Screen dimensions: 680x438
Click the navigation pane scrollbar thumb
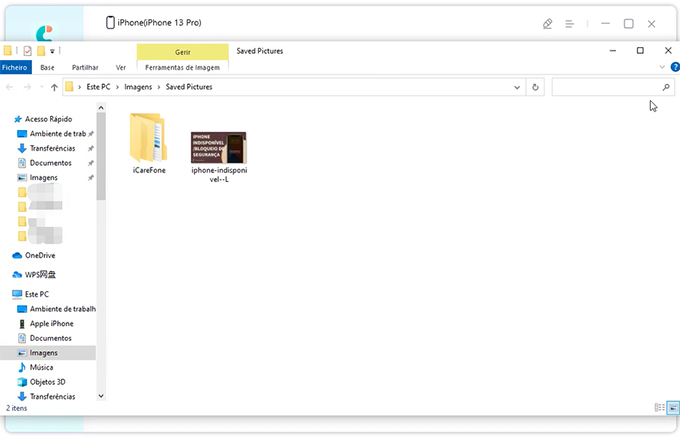101,157
